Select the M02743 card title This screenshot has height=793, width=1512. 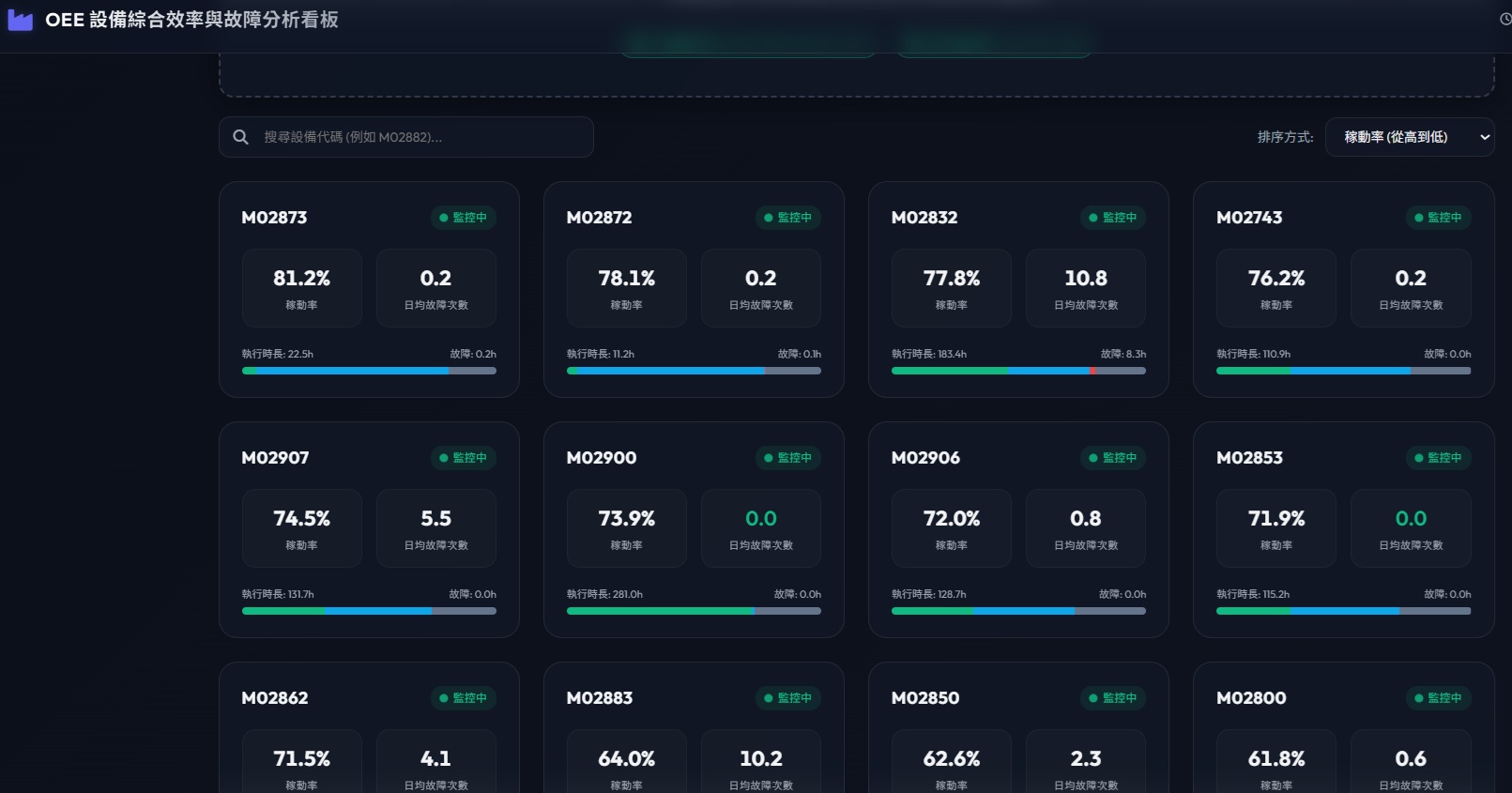click(x=1249, y=218)
